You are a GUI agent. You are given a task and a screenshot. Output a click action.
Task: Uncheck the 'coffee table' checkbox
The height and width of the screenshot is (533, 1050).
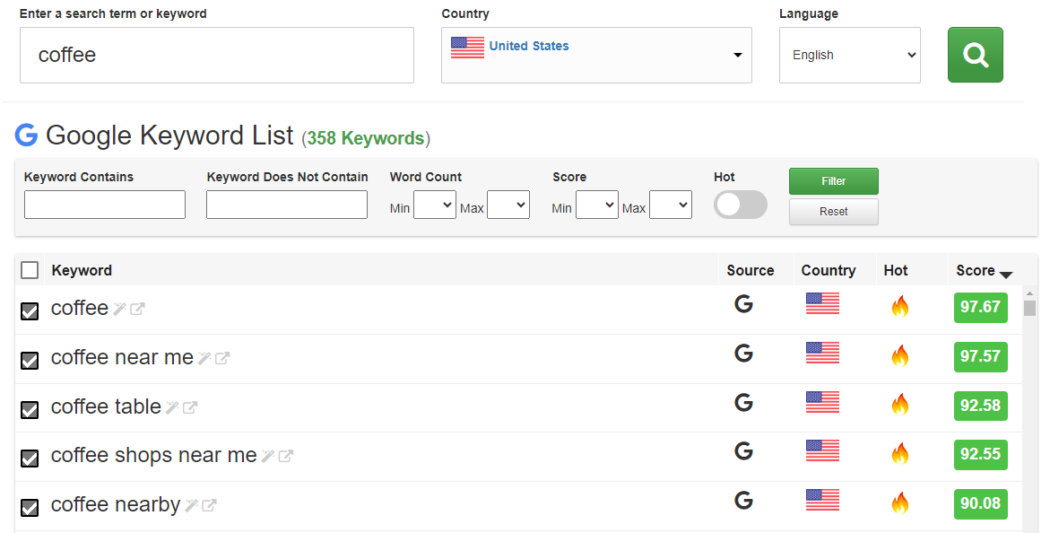[x=29, y=409]
